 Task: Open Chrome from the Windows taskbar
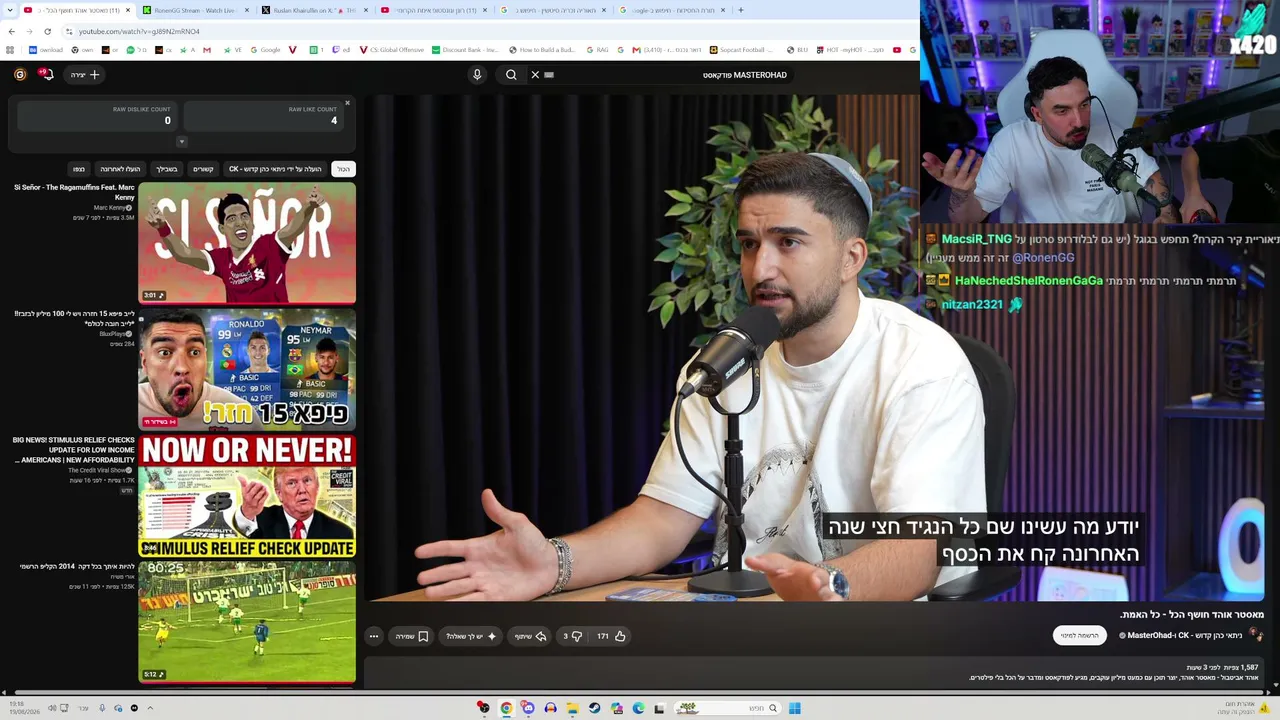coord(506,708)
